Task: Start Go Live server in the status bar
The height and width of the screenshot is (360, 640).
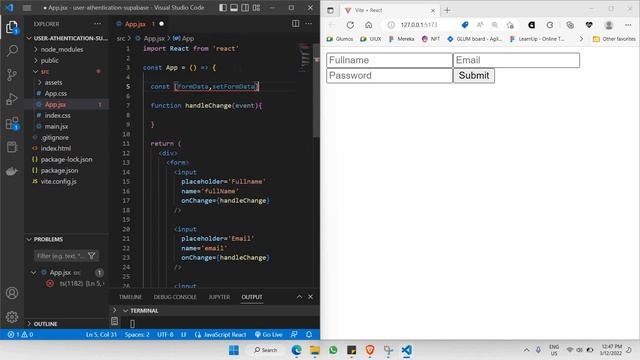Action: pyautogui.click(x=269, y=334)
